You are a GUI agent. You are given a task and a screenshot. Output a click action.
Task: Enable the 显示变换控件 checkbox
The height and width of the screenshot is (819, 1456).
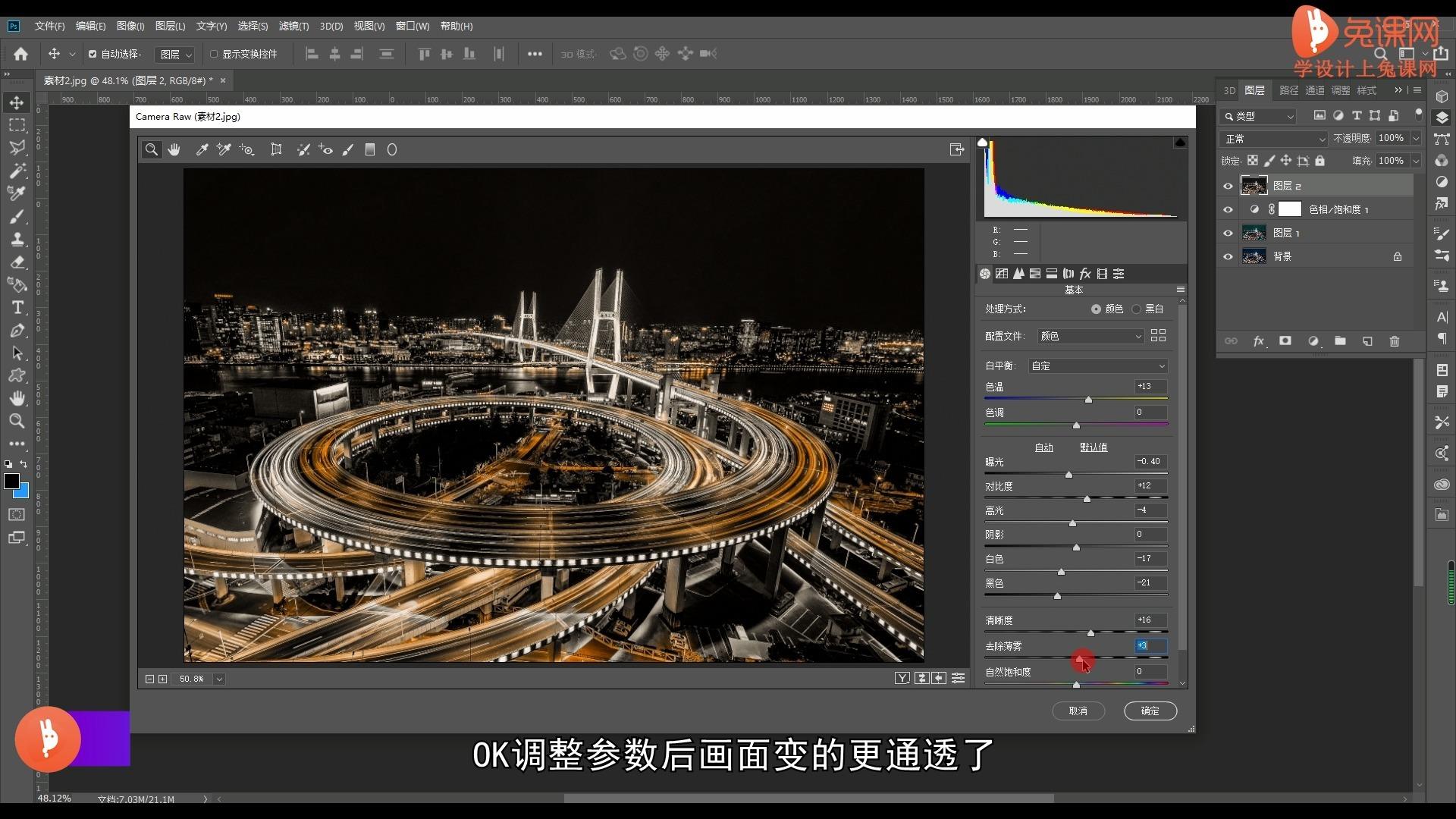pos(214,54)
